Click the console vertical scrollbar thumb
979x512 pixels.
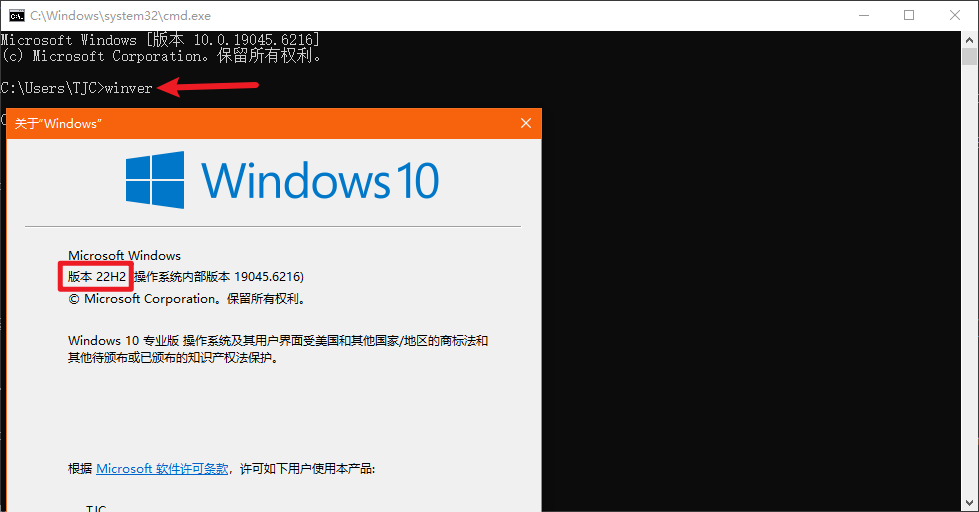pyautogui.click(x=970, y=59)
